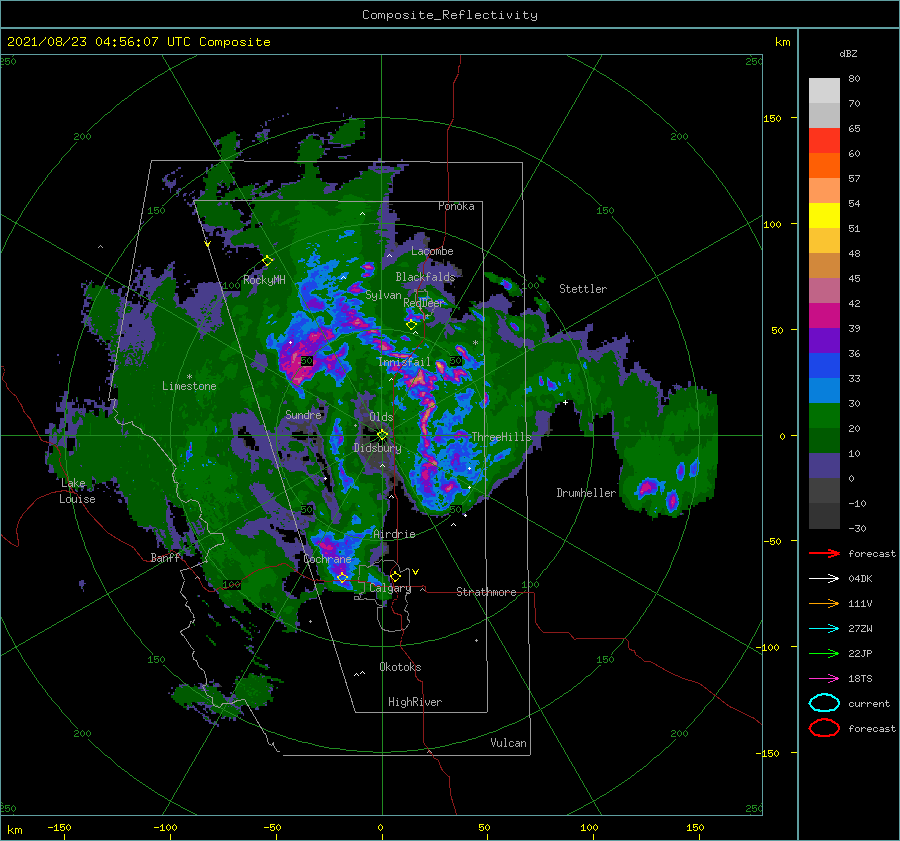Screen dimensions: 900x841
Task: Click the red 65 dBZ swatch
Action: pos(824,141)
